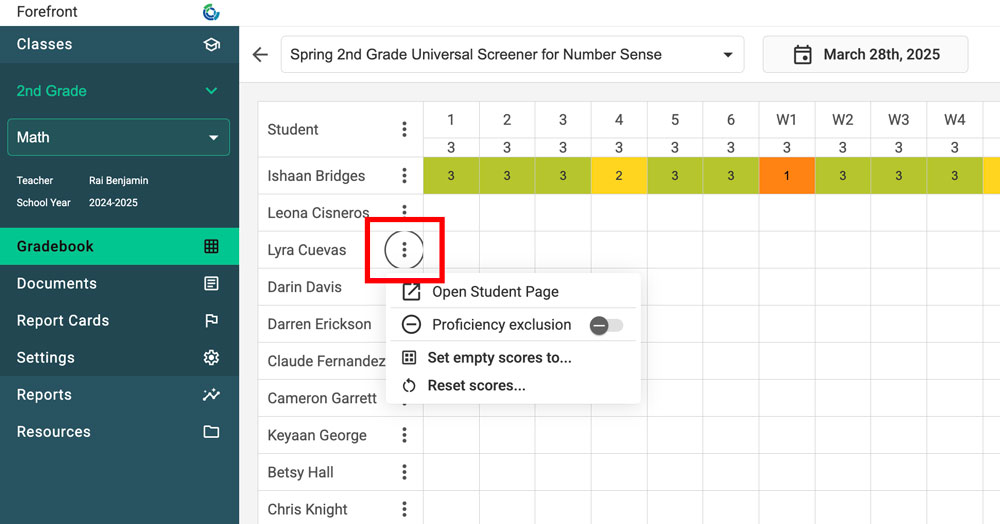Choose Set empty scores to... option
Viewport: 1000px width, 524px height.
(499, 358)
